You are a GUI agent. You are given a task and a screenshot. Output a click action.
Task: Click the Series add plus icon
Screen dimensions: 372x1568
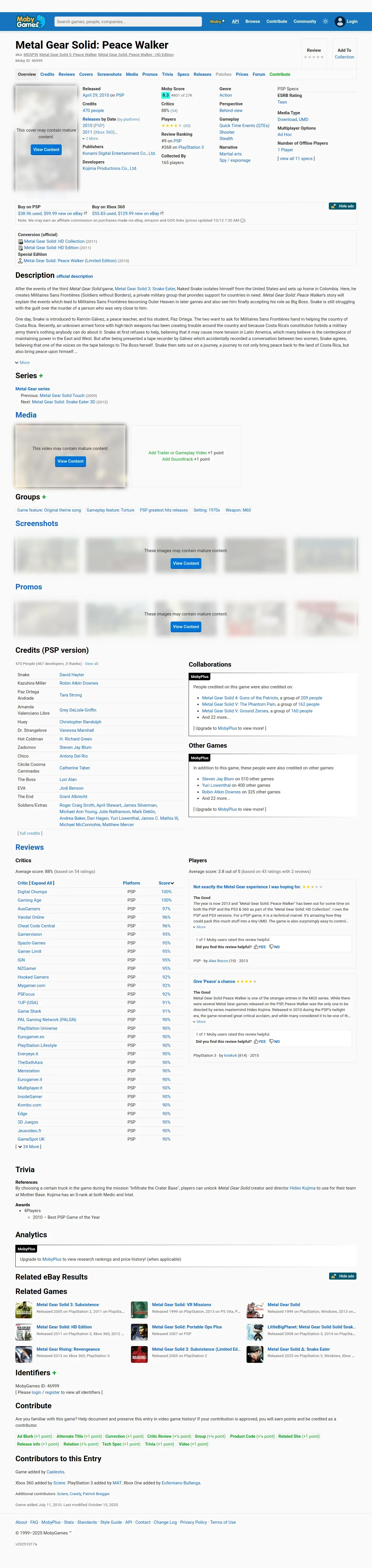point(41,376)
